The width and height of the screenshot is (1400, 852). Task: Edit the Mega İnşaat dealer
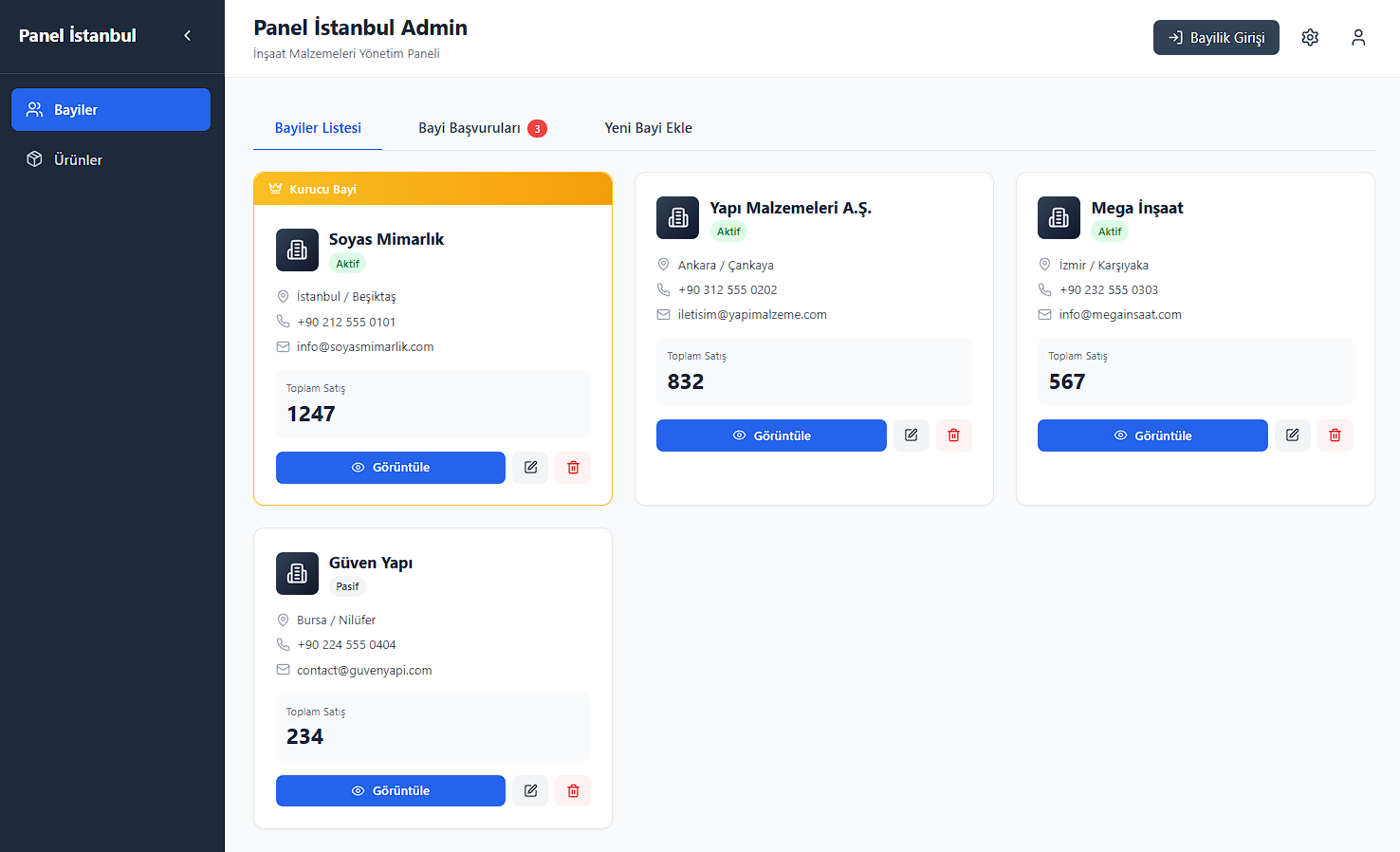point(1293,435)
